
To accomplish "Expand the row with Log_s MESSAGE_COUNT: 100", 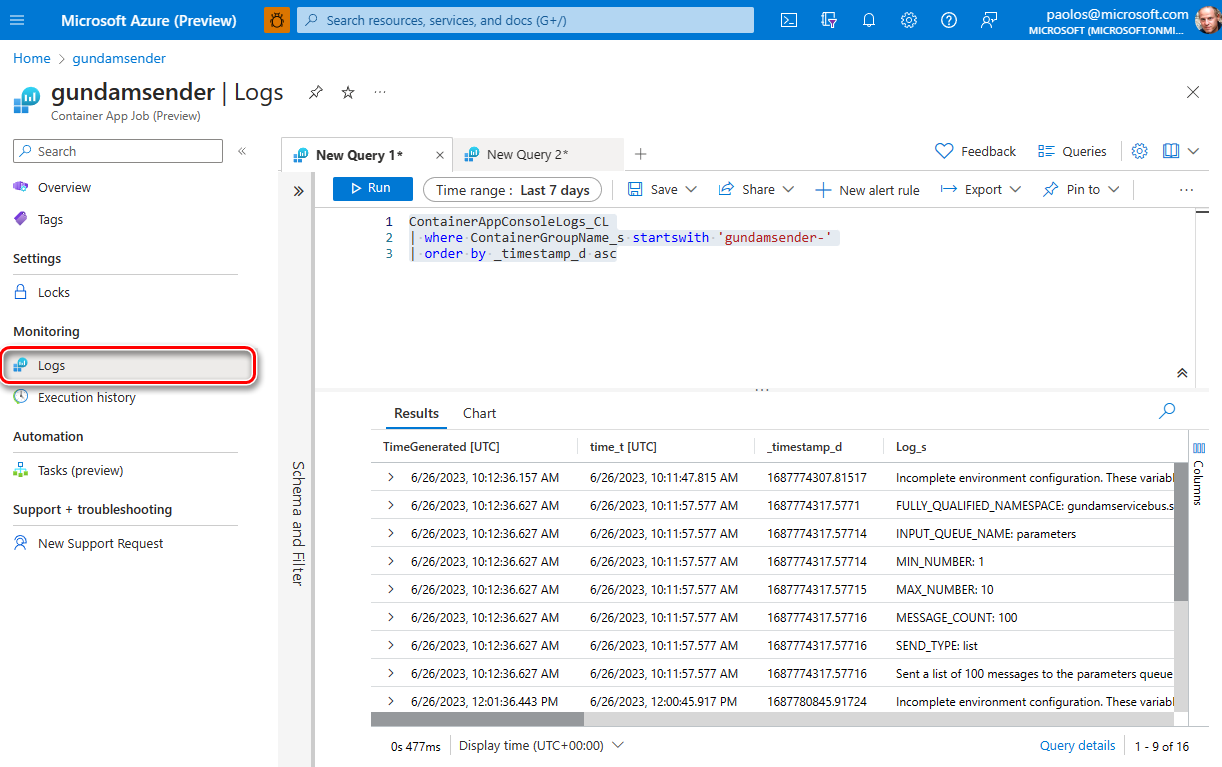I will point(391,617).
